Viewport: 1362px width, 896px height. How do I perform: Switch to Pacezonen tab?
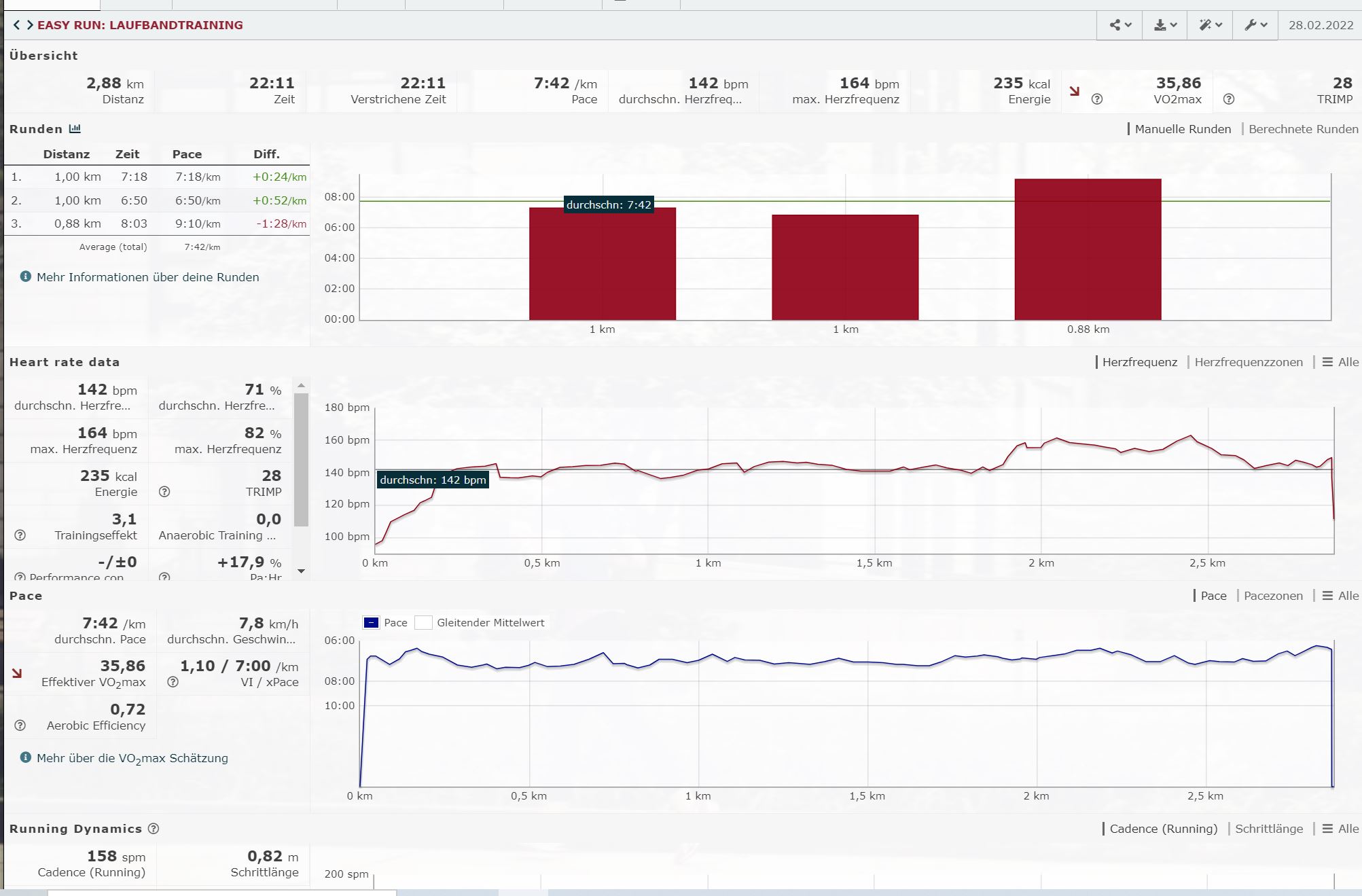coord(1272,596)
